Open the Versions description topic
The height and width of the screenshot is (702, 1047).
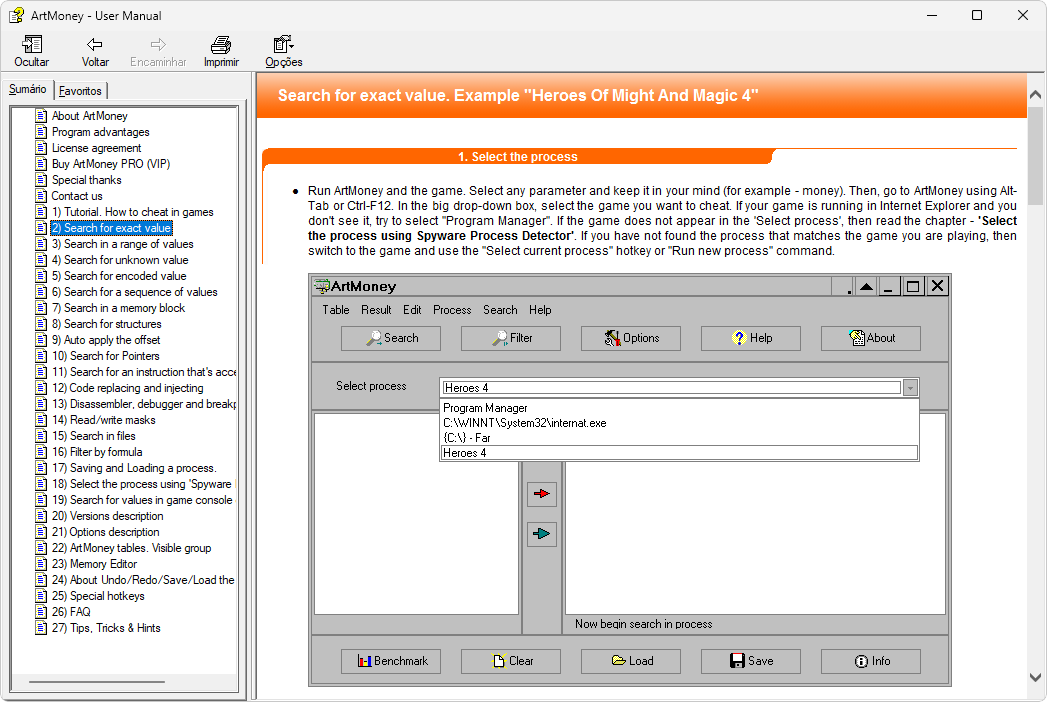(108, 516)
